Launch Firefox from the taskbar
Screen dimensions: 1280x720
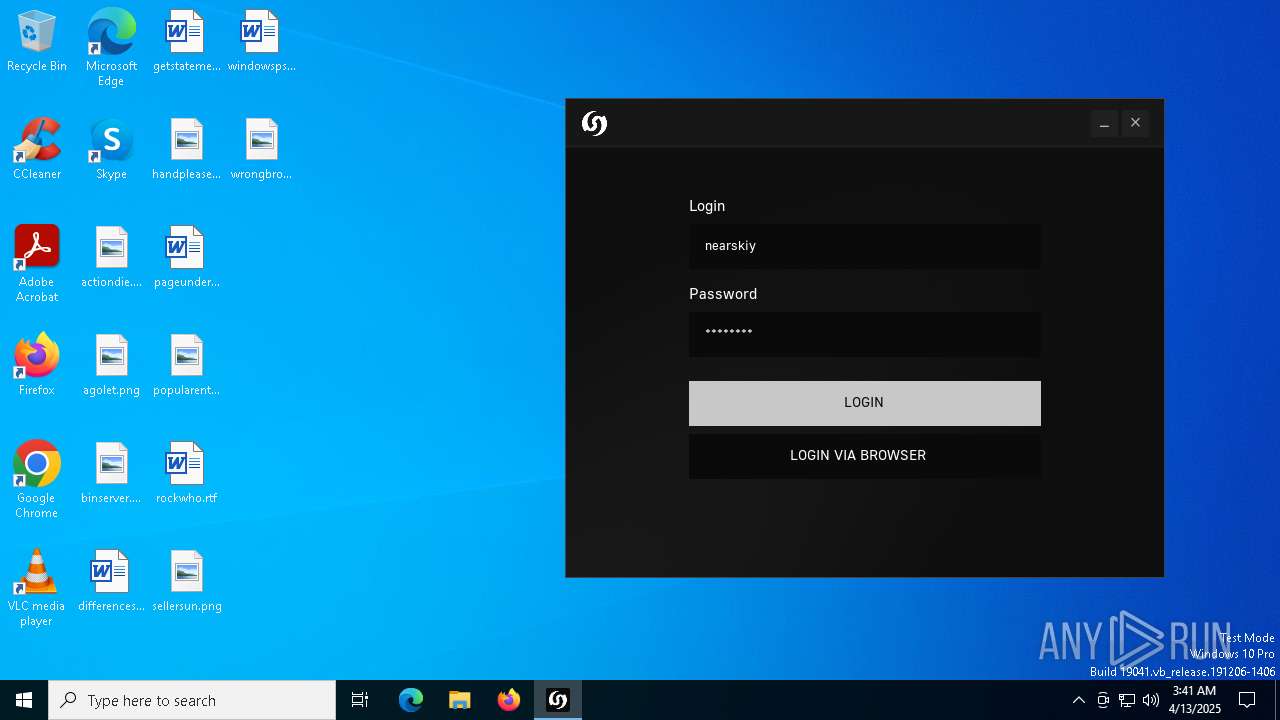509,700
